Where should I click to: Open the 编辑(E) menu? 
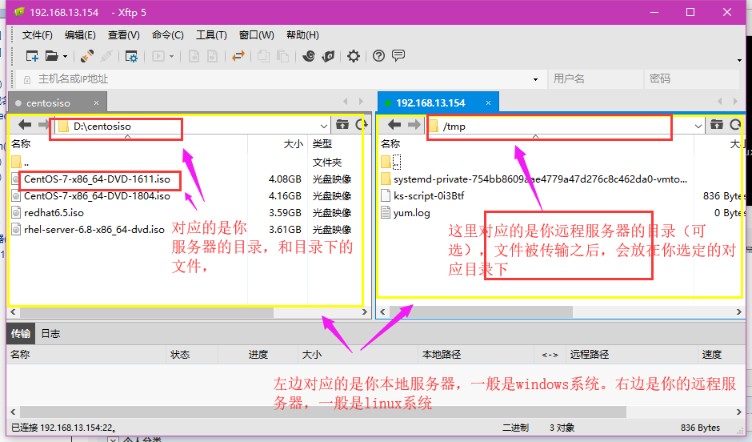click(x=80, y=35)
